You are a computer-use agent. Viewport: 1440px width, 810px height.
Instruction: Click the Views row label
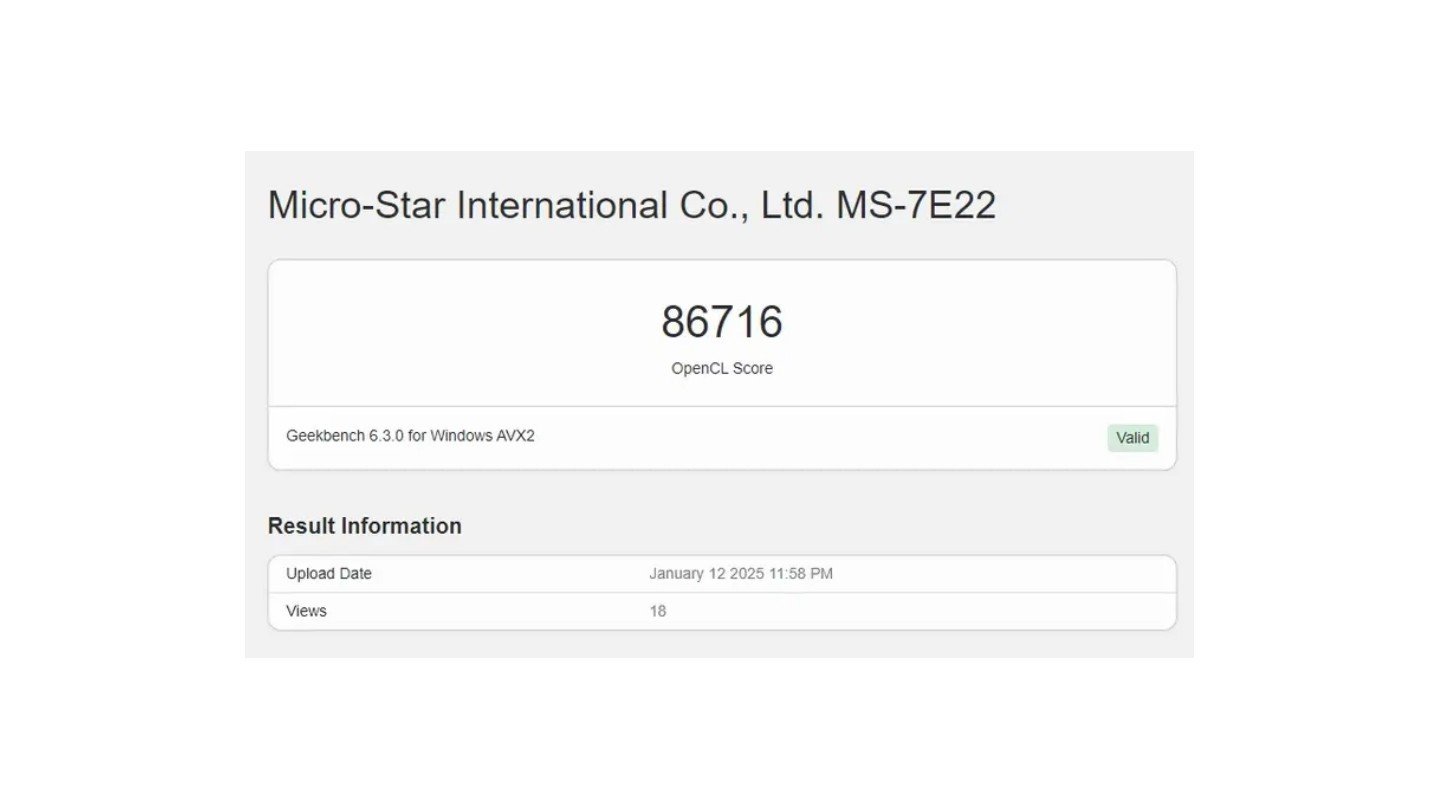pyautogui.click(x=306, y=611)
